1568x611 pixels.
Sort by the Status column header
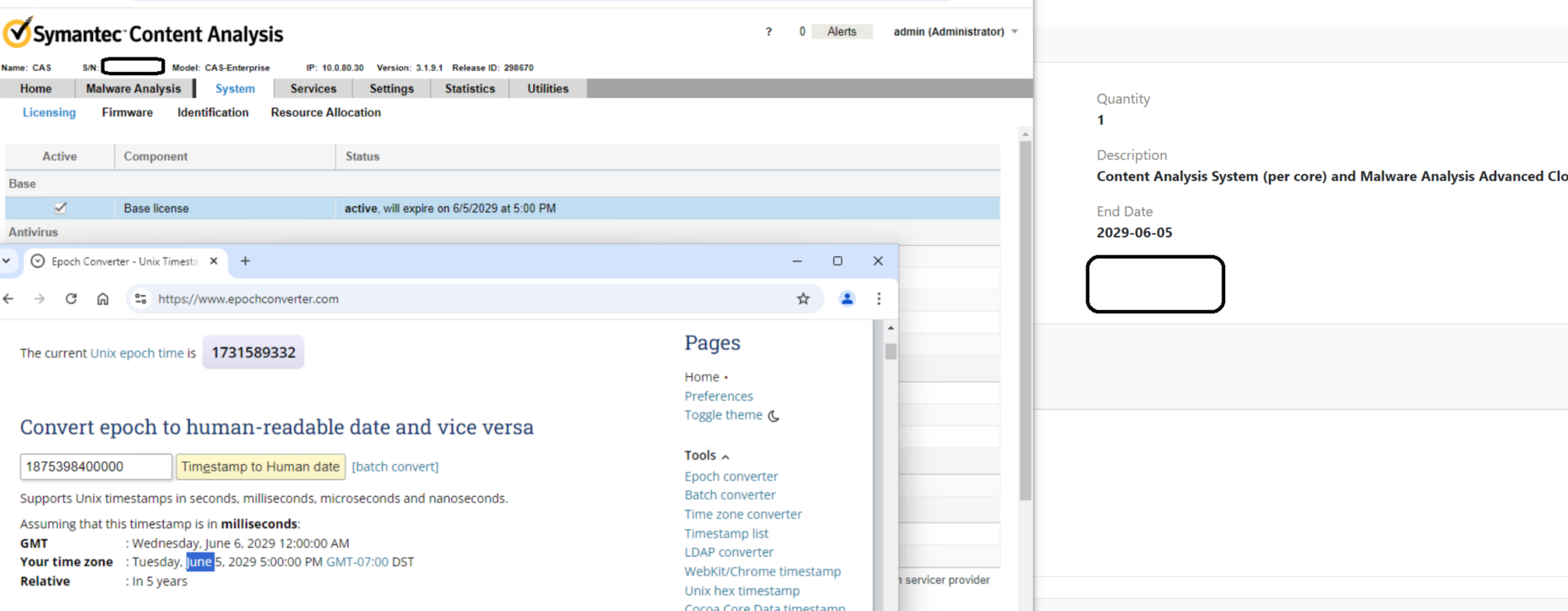pos(667,156)
